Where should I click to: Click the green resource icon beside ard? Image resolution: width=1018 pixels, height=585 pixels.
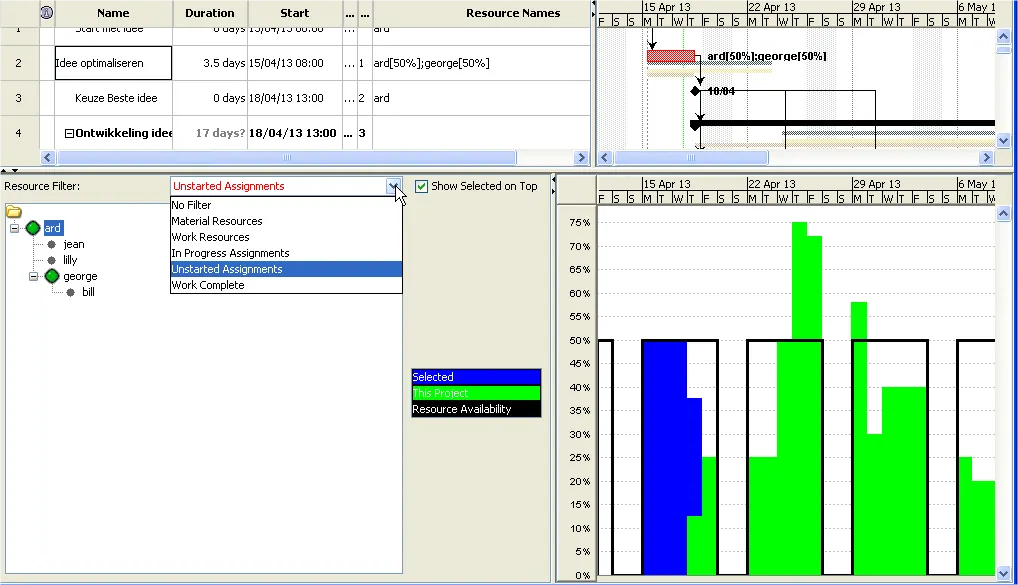coord(33,228)
